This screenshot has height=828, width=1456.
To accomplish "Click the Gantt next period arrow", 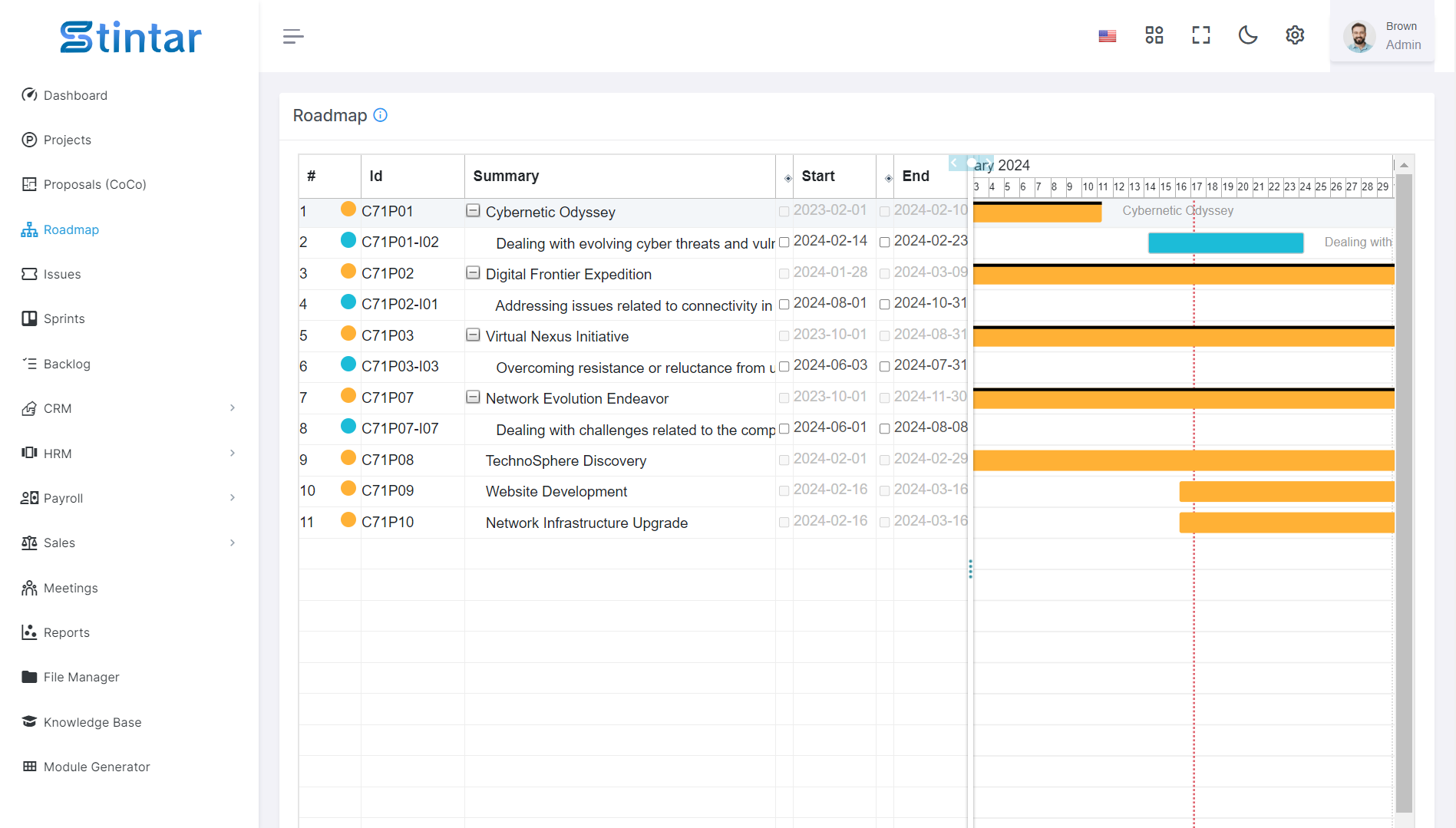I will [988, 163].
